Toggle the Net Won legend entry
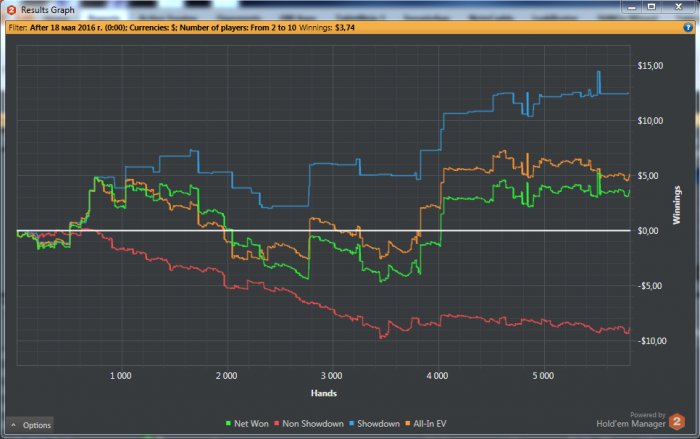The width and height of the screenshot is (700, 439). click(x=247, y=423)
